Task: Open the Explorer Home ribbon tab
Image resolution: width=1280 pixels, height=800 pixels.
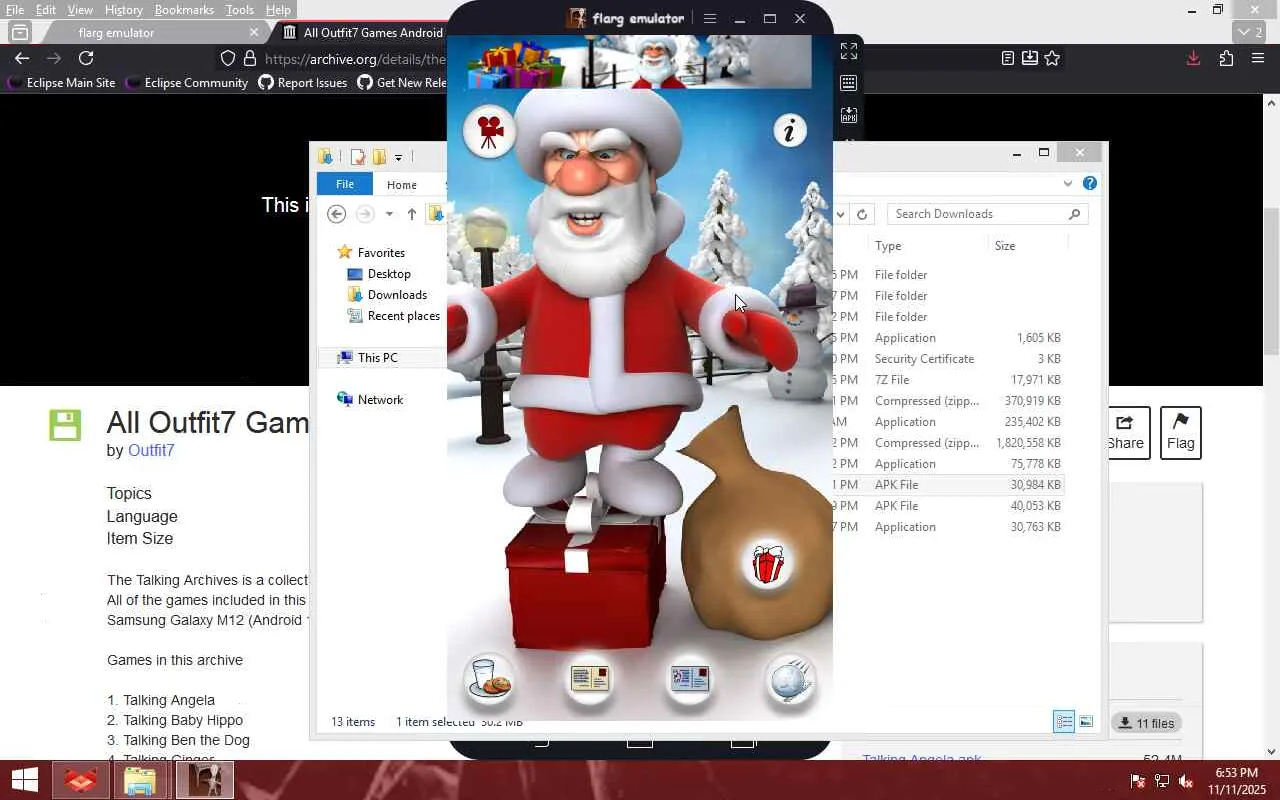Action: tap(402, 184)
